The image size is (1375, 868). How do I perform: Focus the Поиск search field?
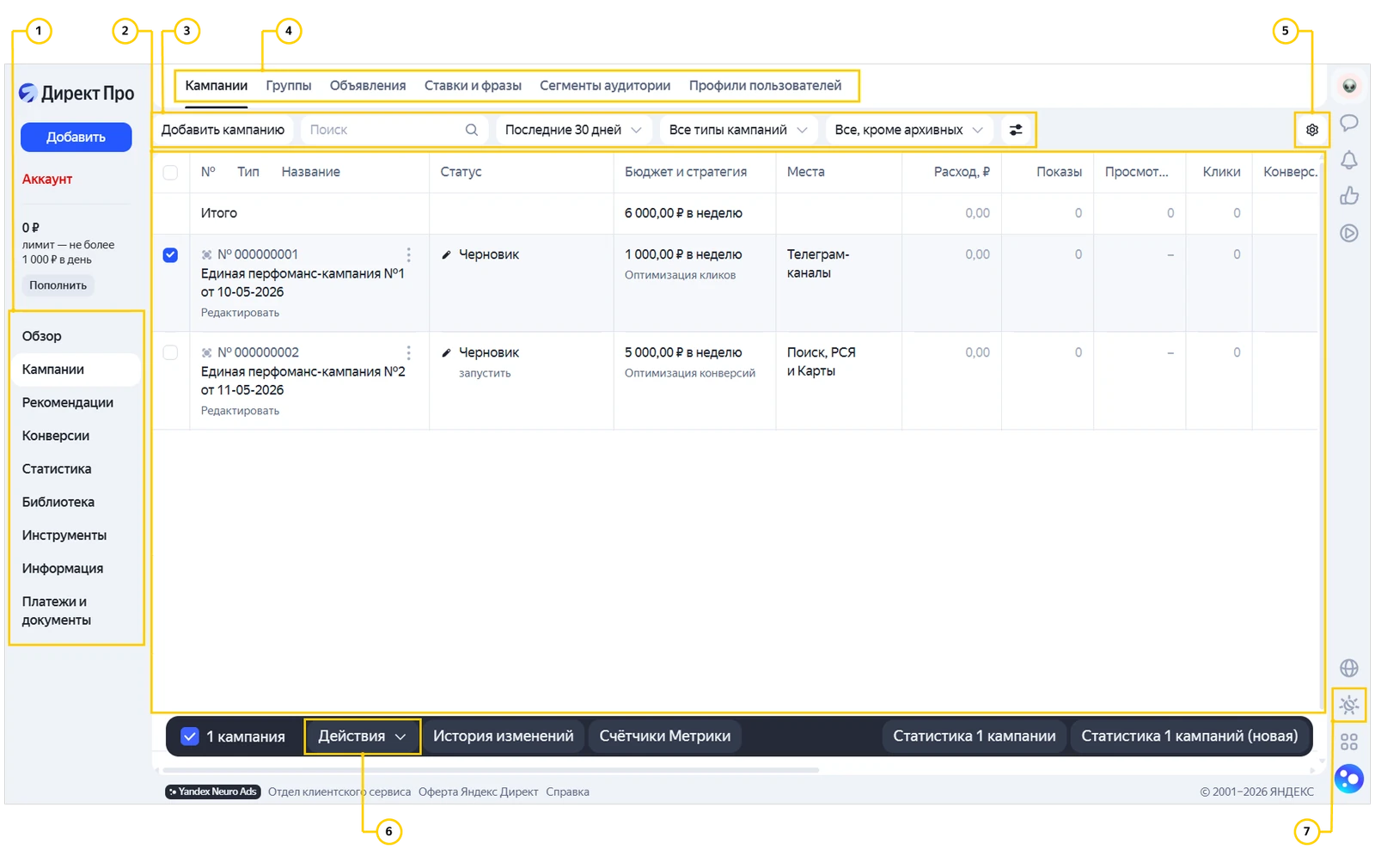pos(394,130)
